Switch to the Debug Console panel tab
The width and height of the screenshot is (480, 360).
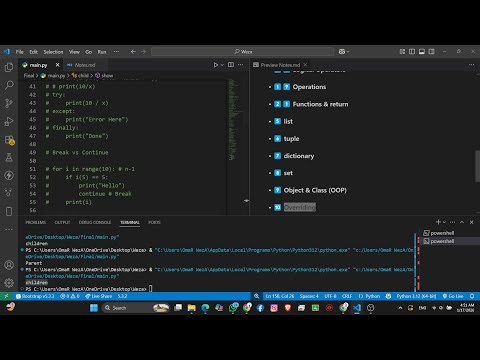point(95,222)
